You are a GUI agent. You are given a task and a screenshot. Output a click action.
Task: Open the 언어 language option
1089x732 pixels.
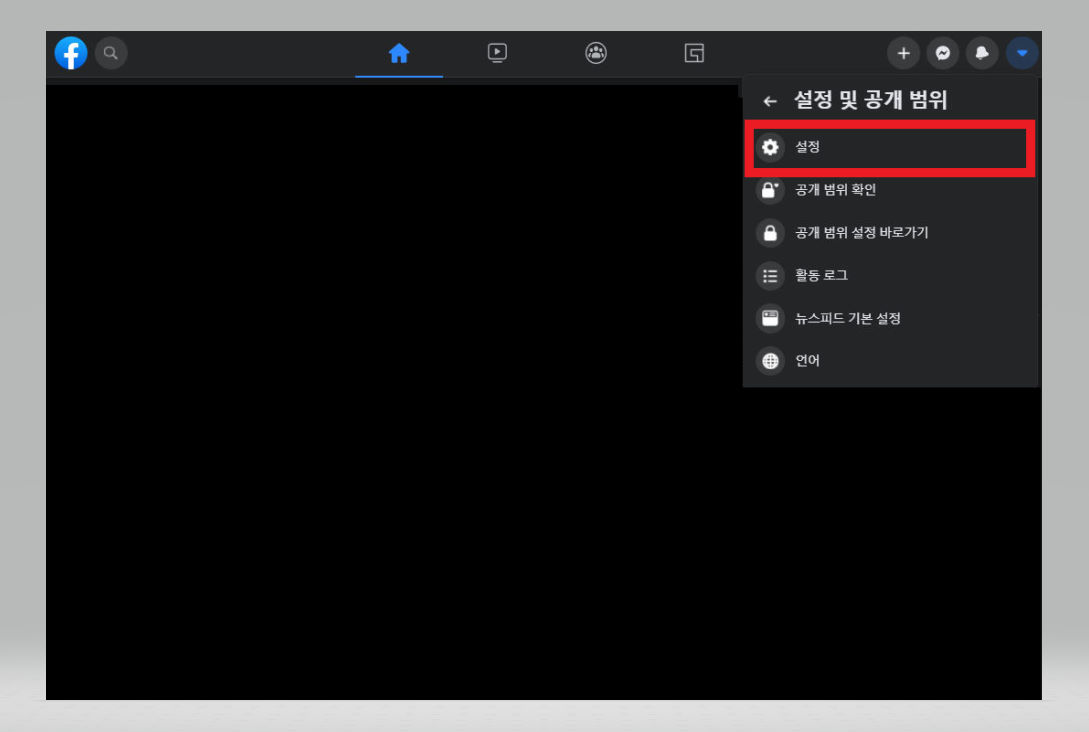[x=890, y=361]
